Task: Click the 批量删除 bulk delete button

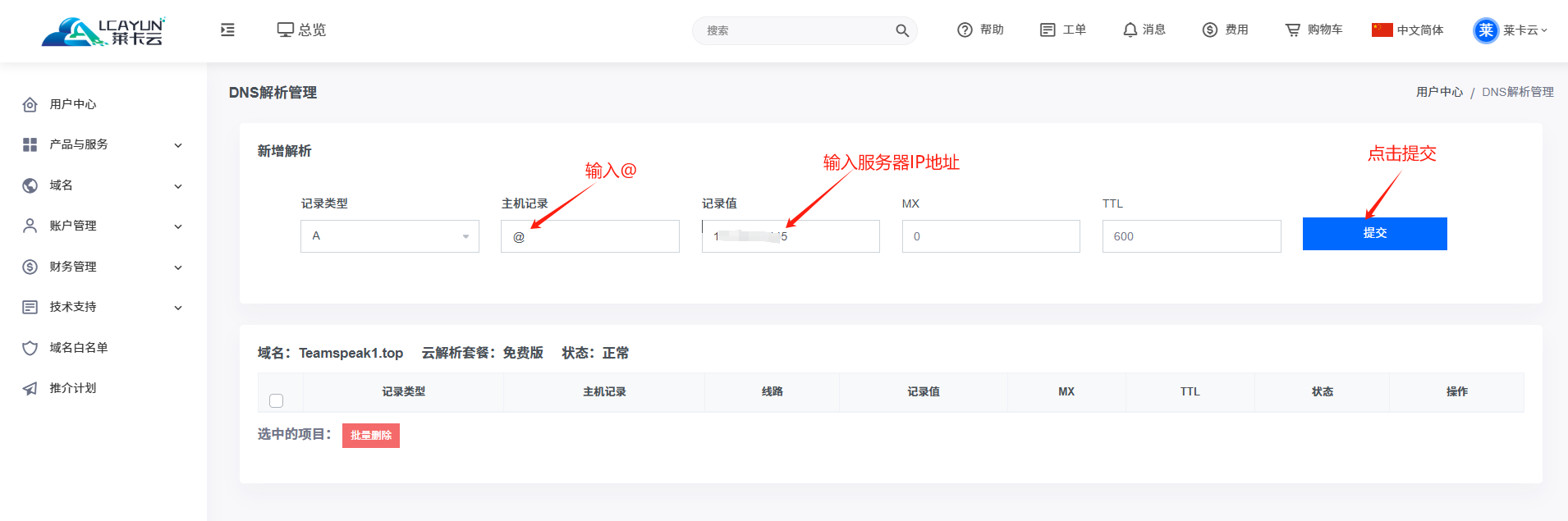Action: (371, 436)
